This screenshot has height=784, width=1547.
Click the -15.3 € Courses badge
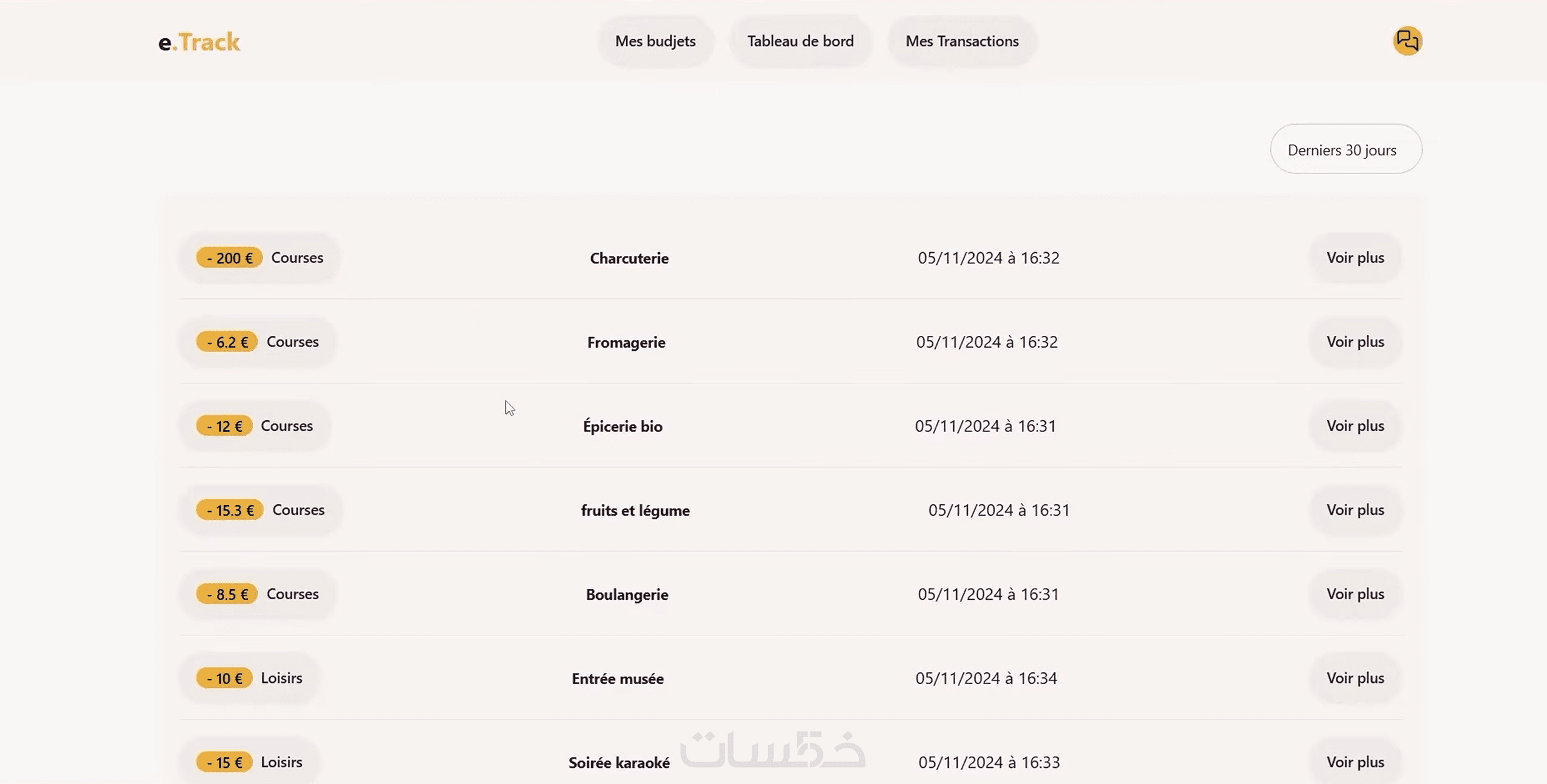coord(260,510)
